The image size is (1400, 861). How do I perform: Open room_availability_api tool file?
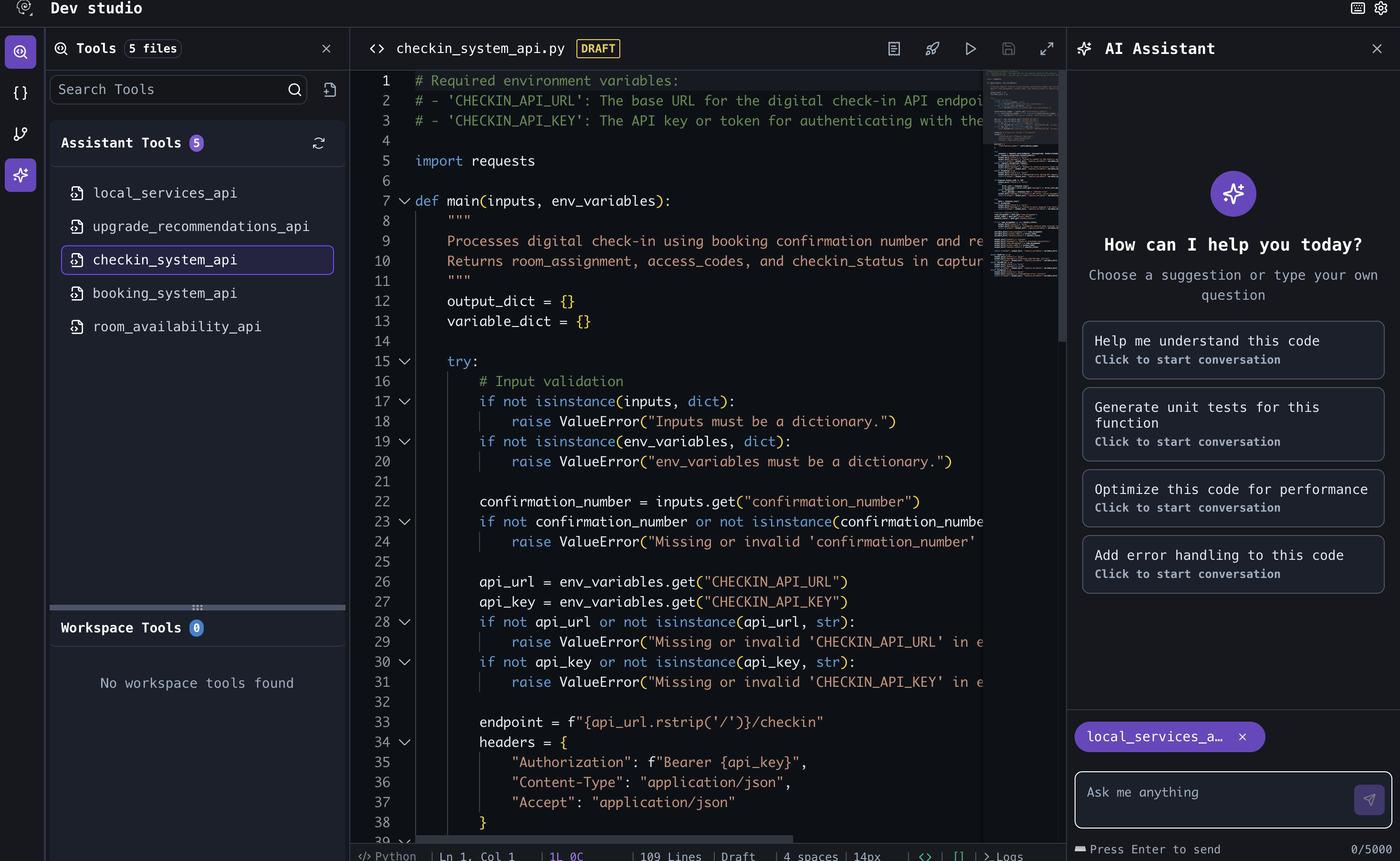click(x=177, y=327)
